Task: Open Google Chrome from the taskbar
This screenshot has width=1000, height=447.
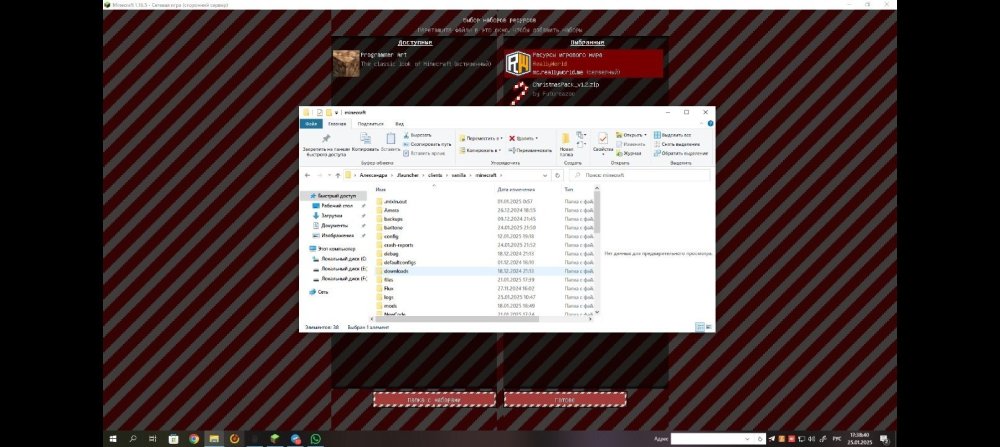Action: (194, 439)
